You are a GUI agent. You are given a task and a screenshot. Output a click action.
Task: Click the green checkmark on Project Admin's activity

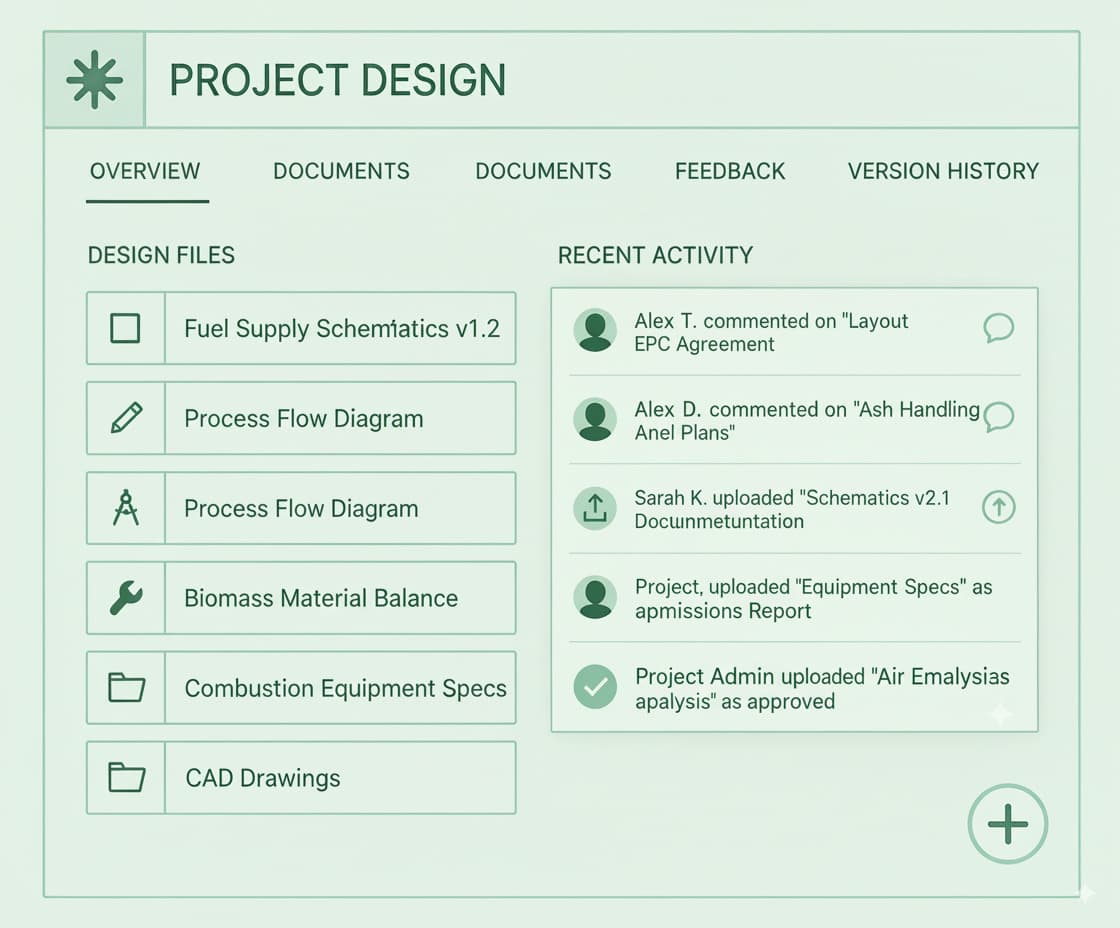pos(595,687)
